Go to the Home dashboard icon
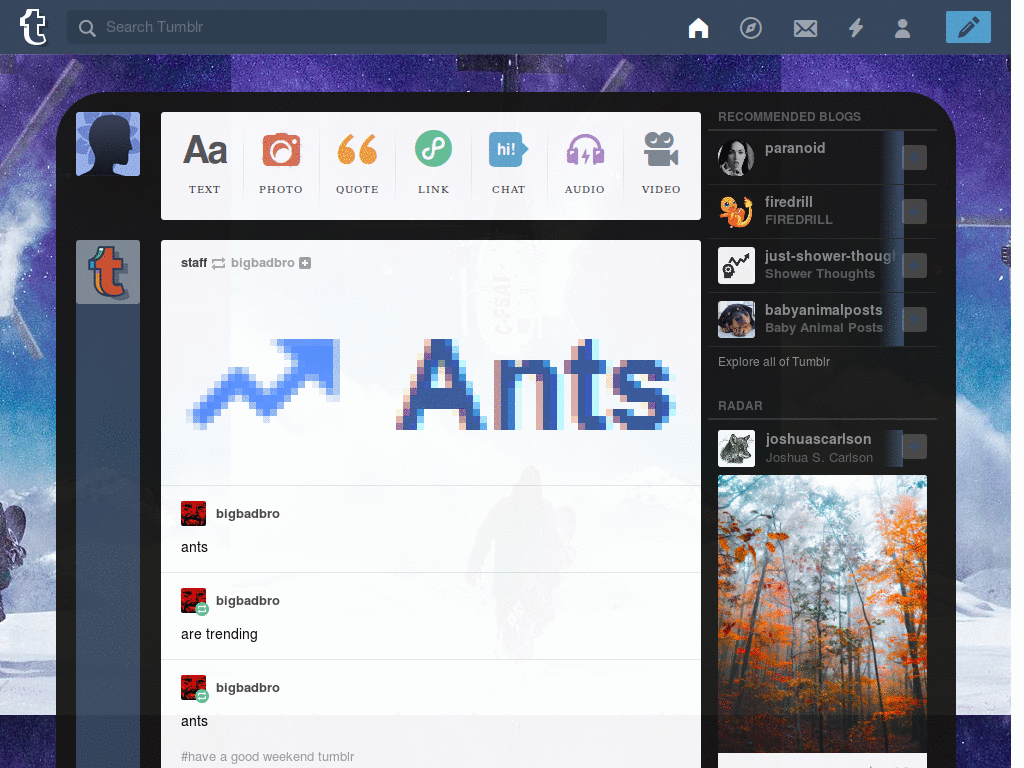Image resolution: width=1024 pixels, height=768 pixels. [x=698, y=28]
